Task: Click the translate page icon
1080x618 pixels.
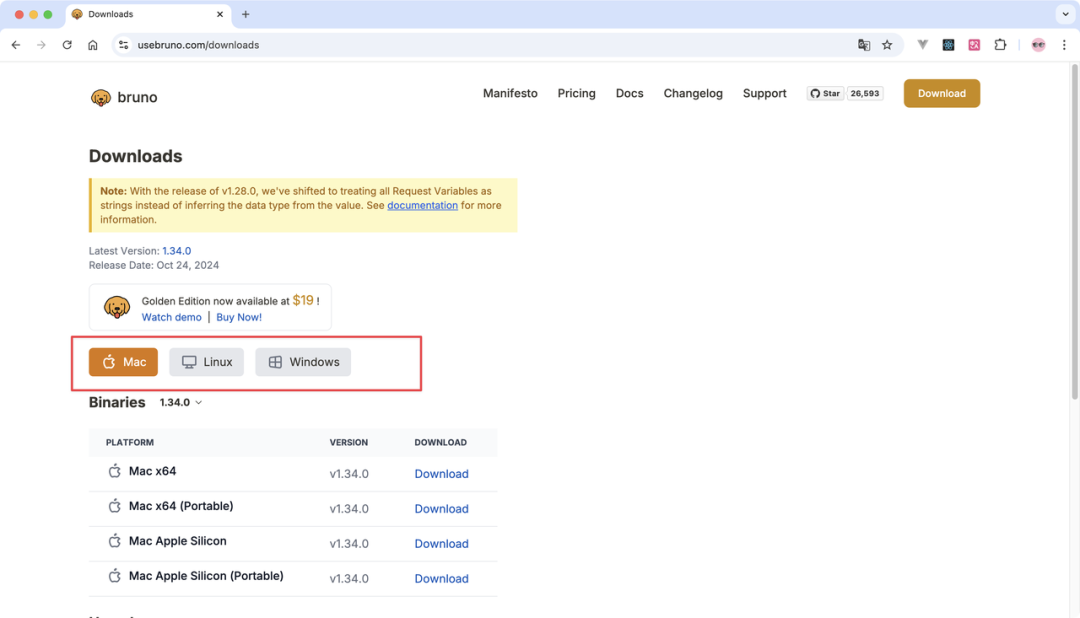Action: (x=864, y=45)
